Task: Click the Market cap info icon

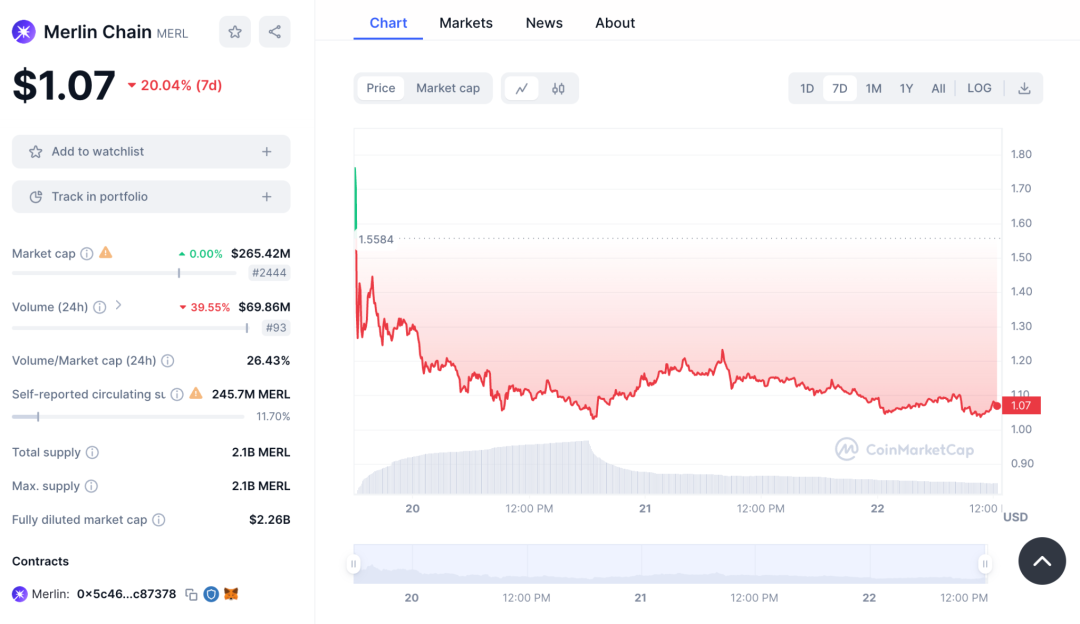Action: pyautogui.click(x=87, y=254)
